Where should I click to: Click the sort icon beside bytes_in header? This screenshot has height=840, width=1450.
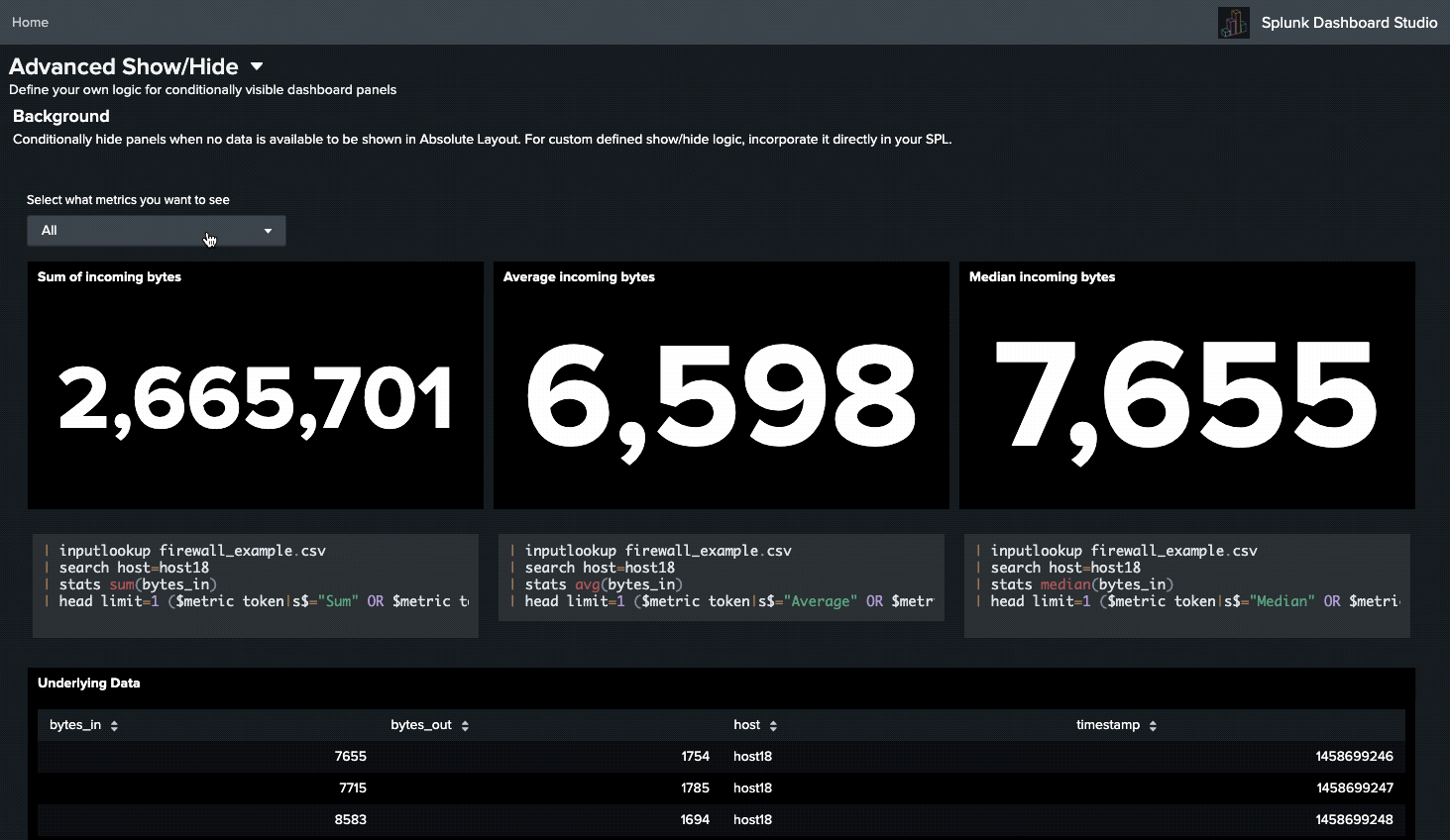coord(113,724)
